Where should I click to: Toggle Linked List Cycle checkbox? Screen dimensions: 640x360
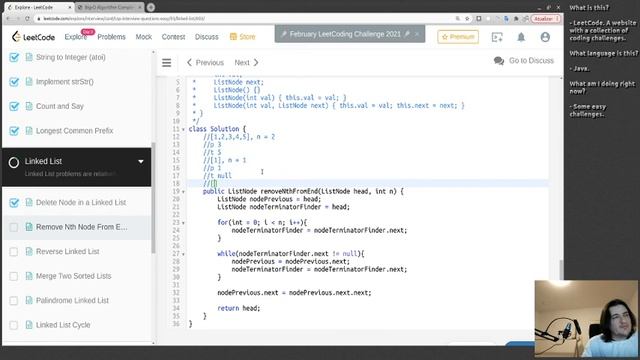[14, 325]
